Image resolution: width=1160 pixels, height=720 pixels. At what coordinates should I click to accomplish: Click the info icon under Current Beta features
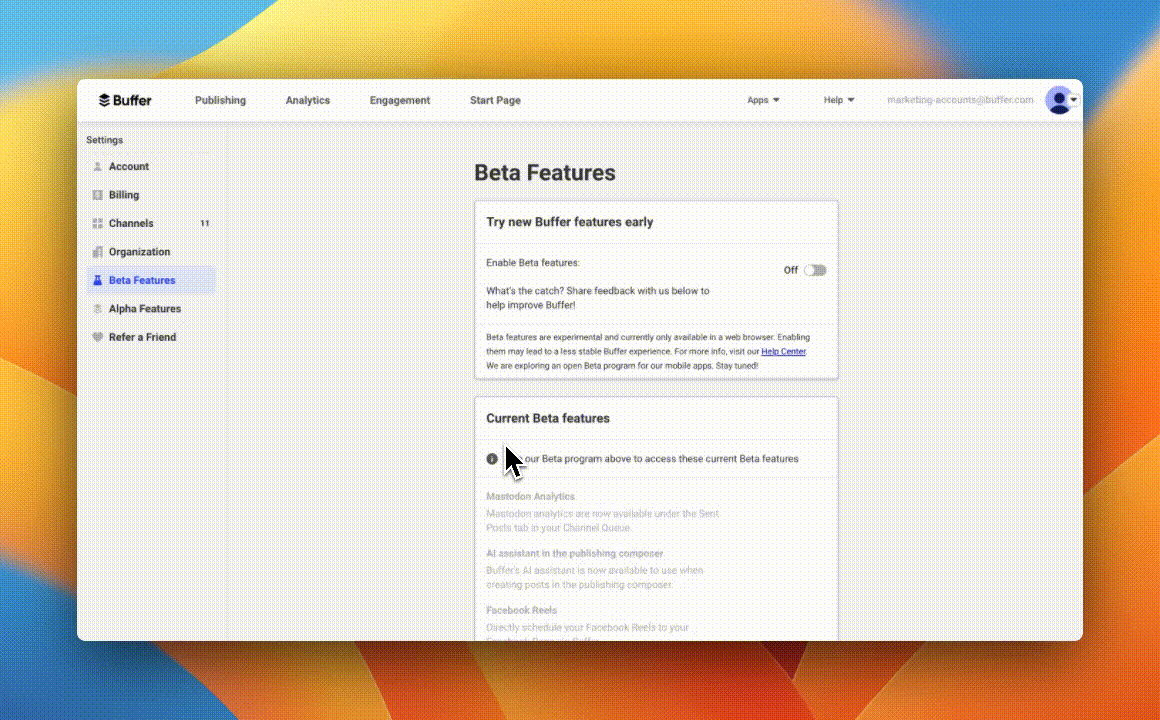point(492,459)
